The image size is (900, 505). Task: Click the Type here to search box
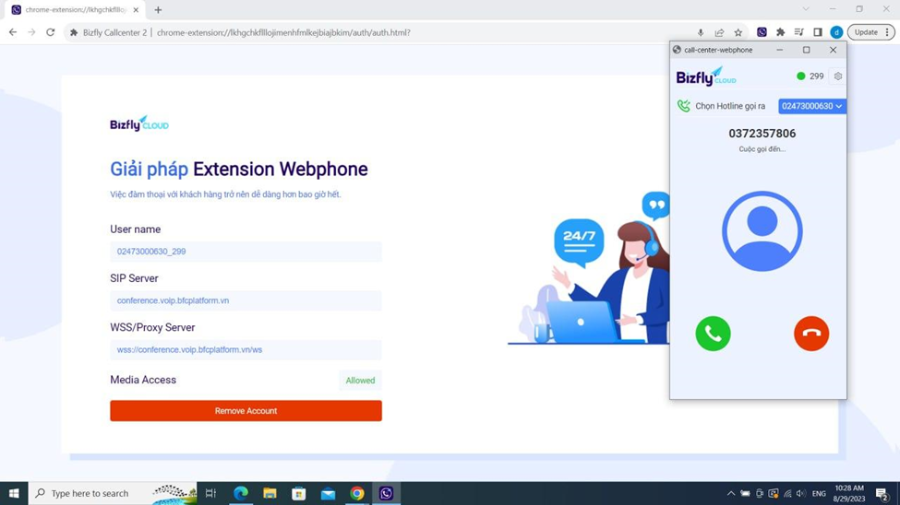pyautogui.click(x=112, y=494)
